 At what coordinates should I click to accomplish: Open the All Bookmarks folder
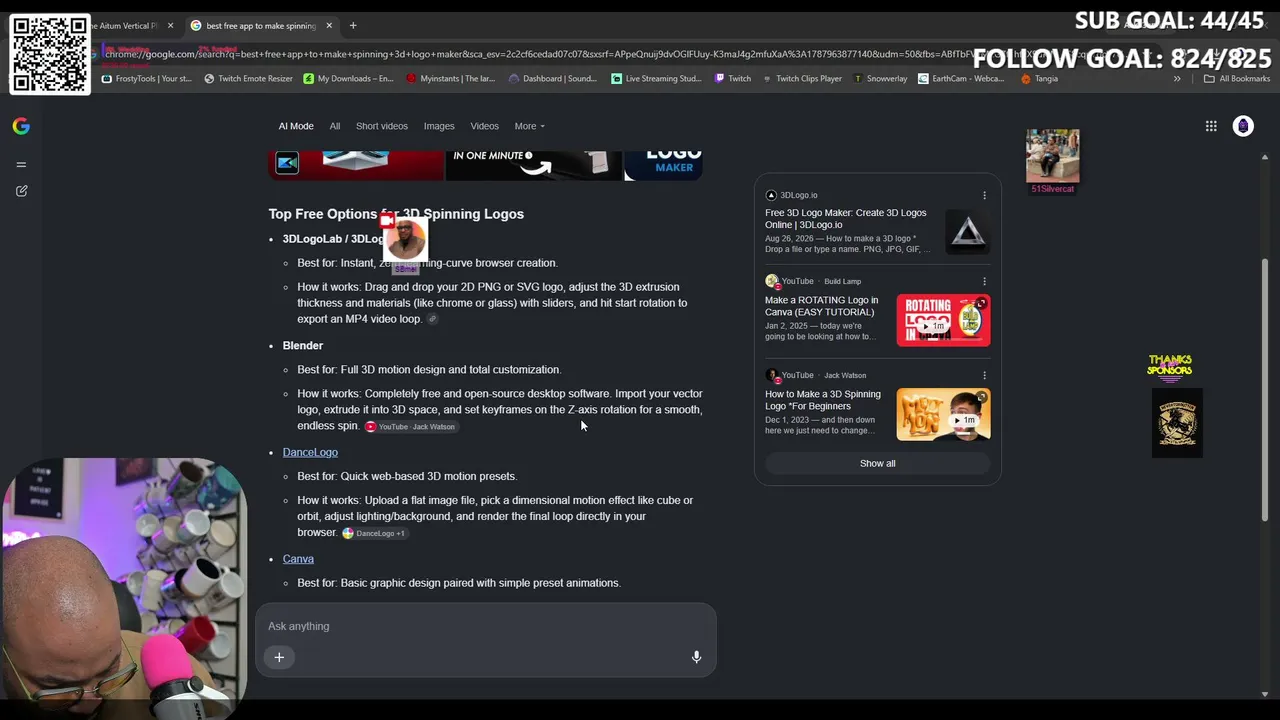(x=1237, y=79)
